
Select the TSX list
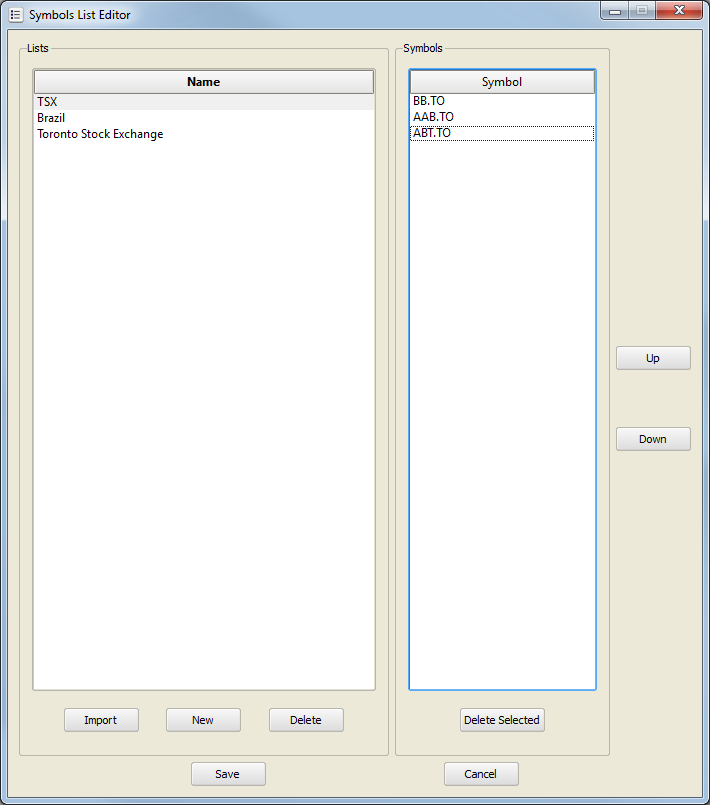pyautogui.click(x=47, y=102)
